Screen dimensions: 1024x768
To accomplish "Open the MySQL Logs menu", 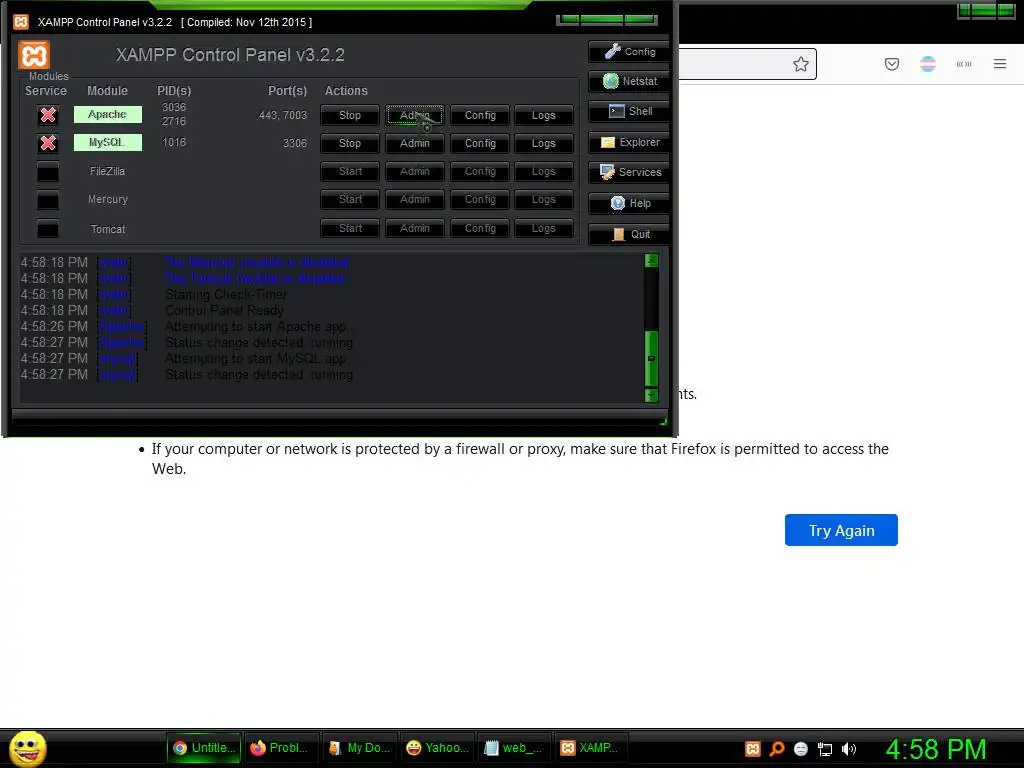I will (543, 143).
